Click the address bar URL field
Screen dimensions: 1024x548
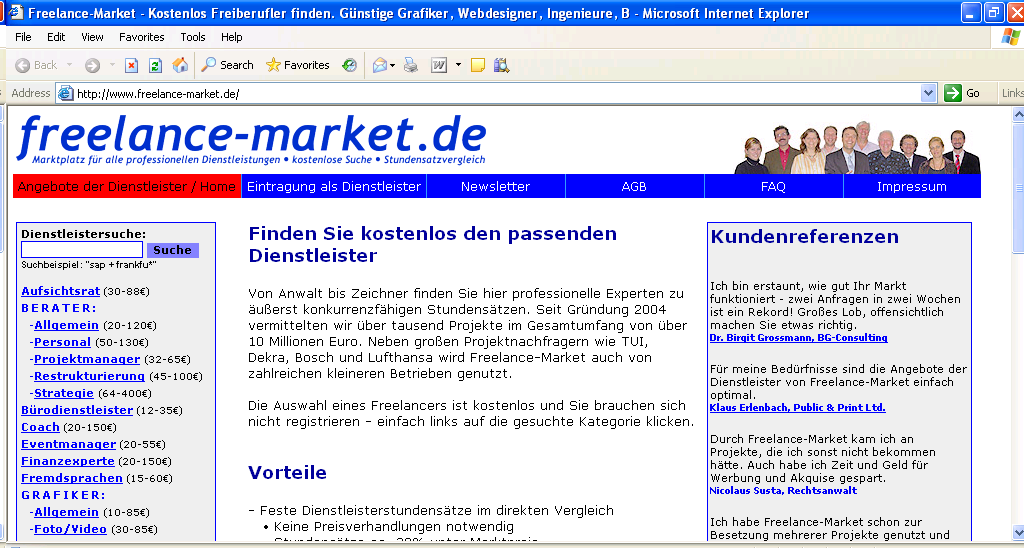tap(496, 93)
